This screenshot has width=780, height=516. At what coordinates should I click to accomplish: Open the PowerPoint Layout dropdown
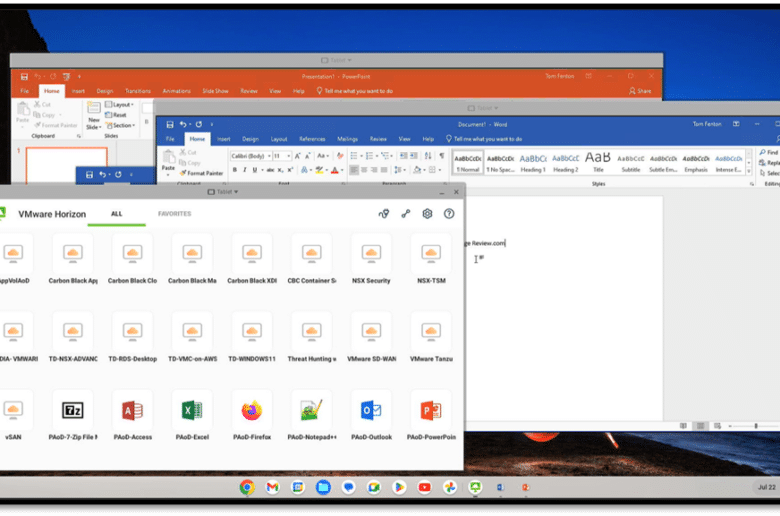coord(119,104)
